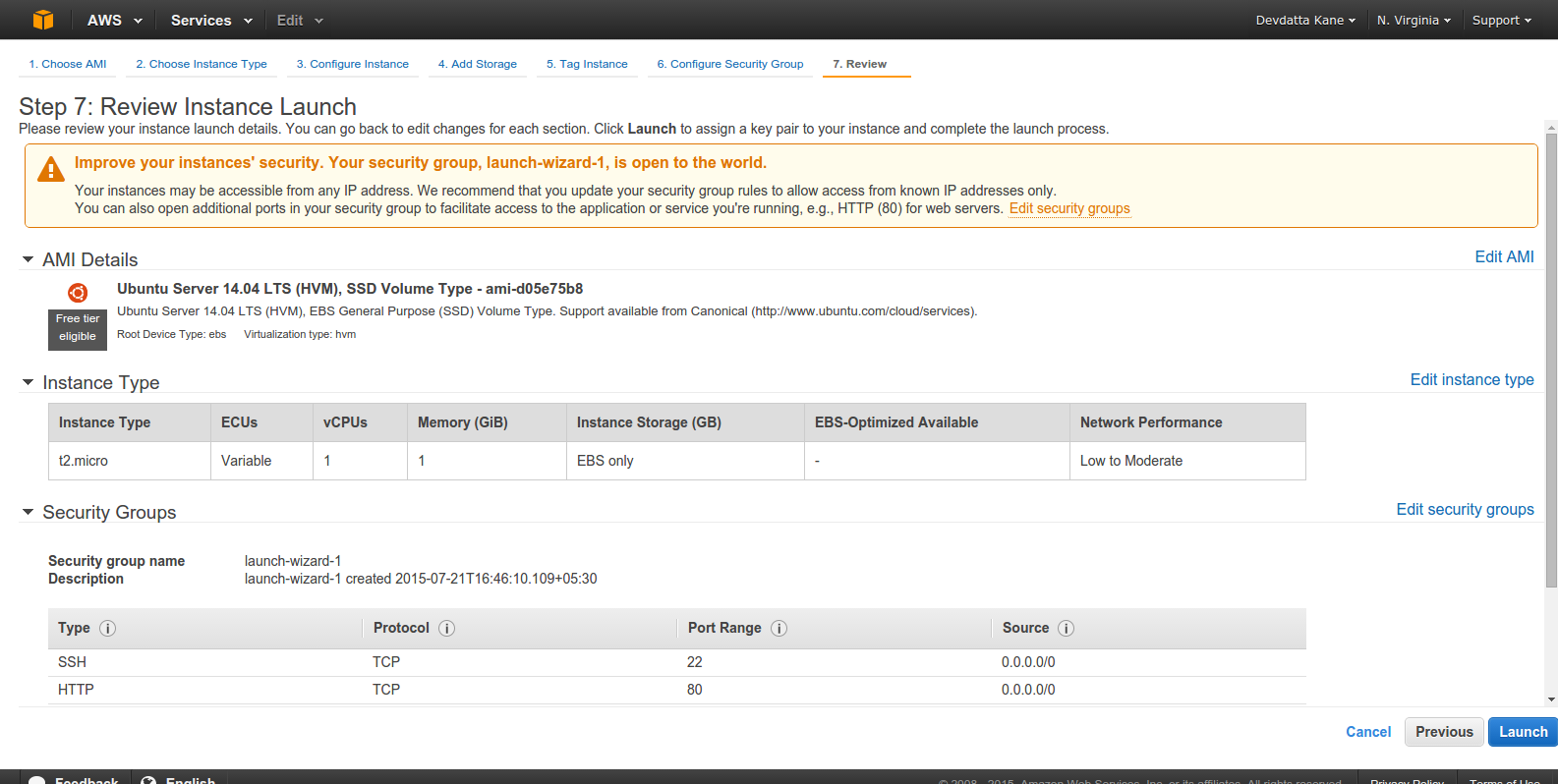
Task: Click the Previous button
Action: (1444, 732)
